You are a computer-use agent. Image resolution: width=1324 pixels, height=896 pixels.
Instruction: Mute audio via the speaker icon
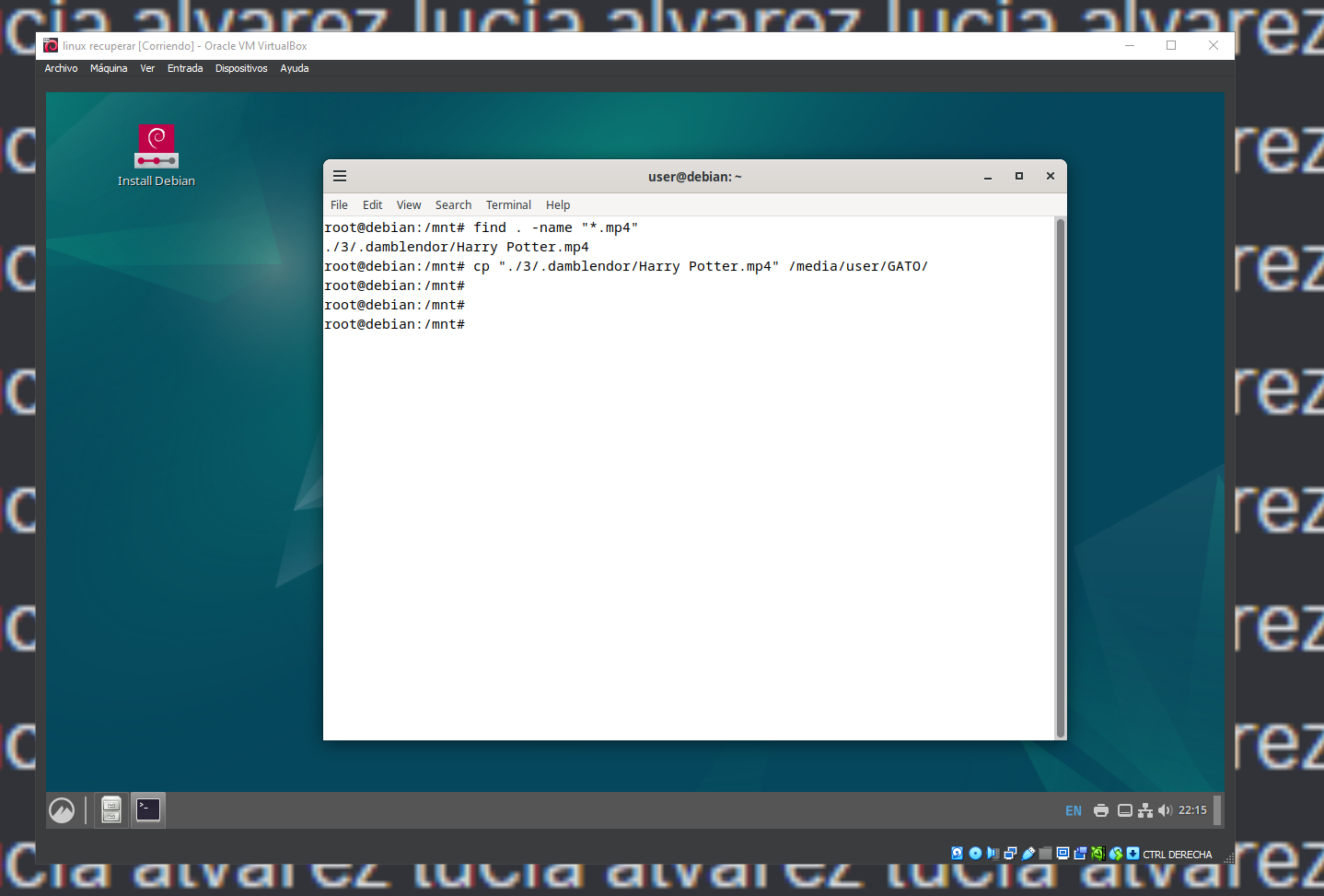coord(1164,809)
